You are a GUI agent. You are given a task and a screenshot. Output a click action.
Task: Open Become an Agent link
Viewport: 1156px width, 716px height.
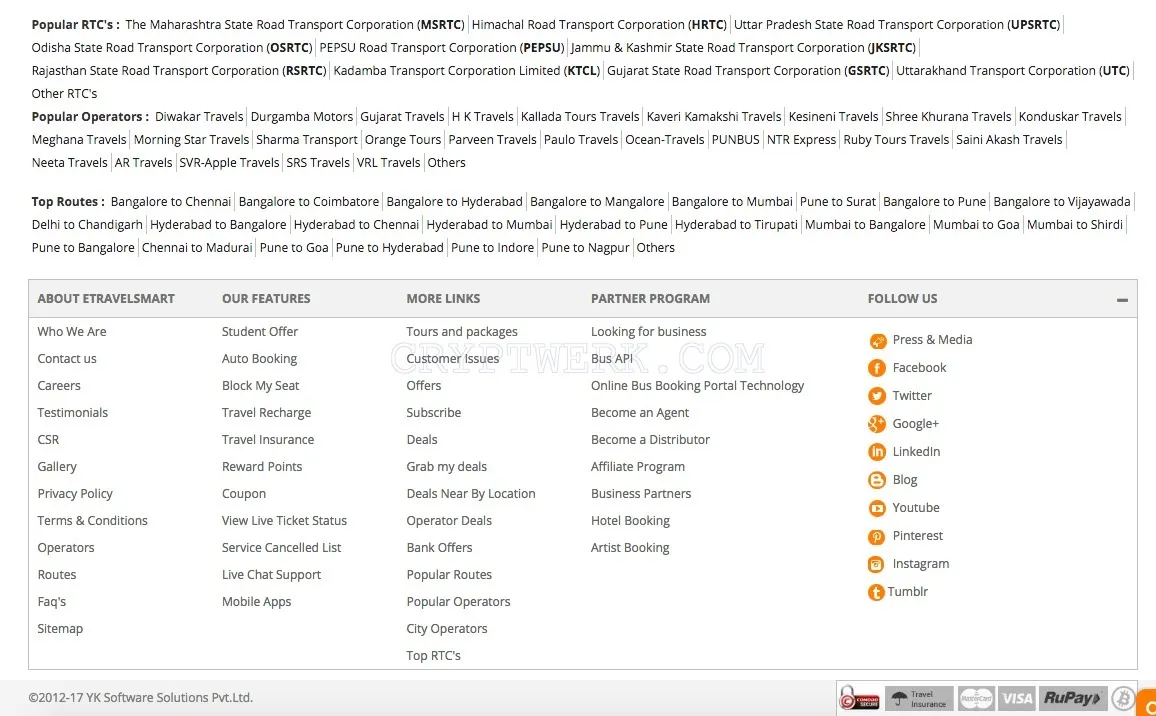tap(640, 412)
